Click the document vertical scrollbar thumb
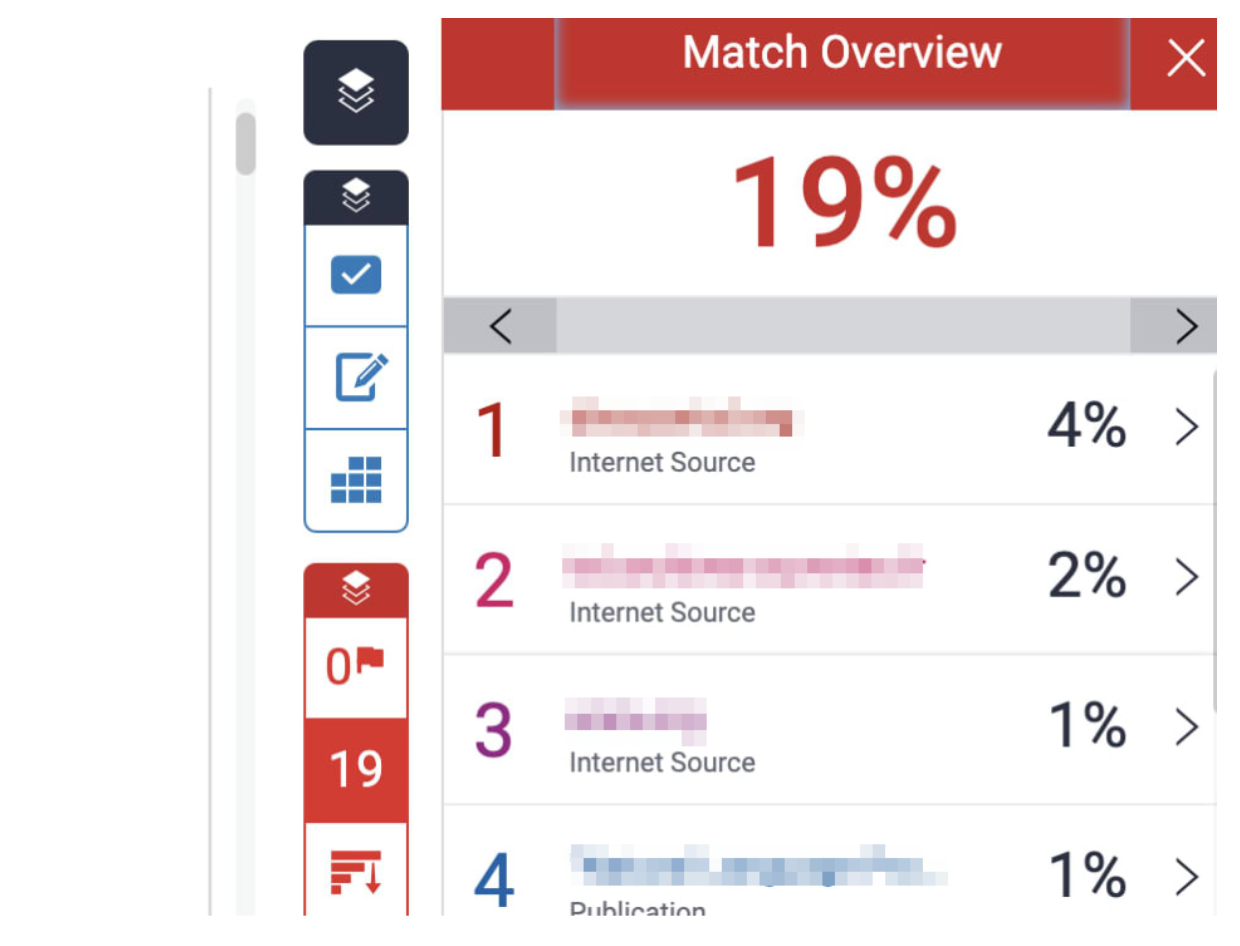Image resolution: width=1240 pixels, height=946 pixels. 245,144
